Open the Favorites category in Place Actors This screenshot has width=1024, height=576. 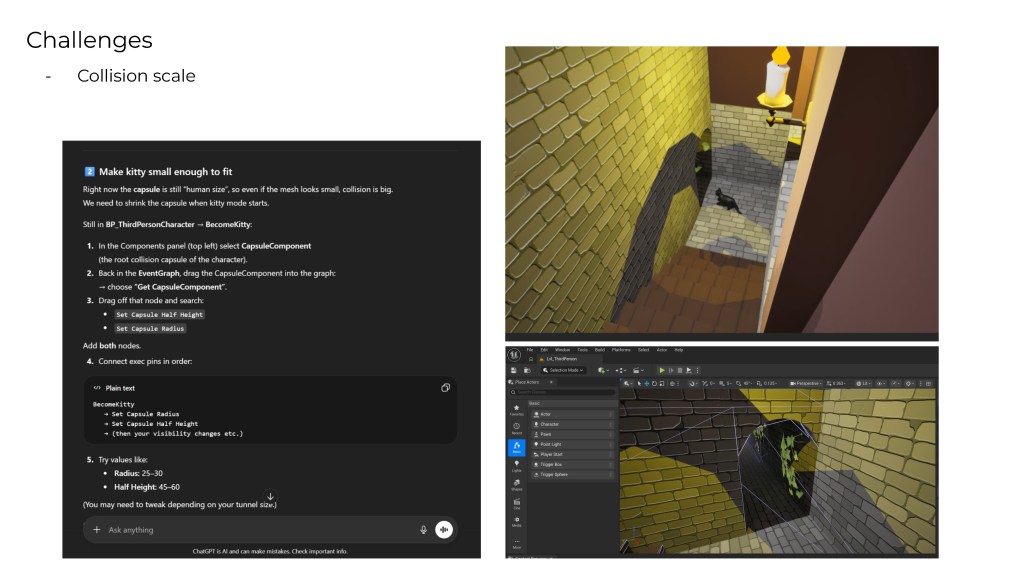[516, 409]
